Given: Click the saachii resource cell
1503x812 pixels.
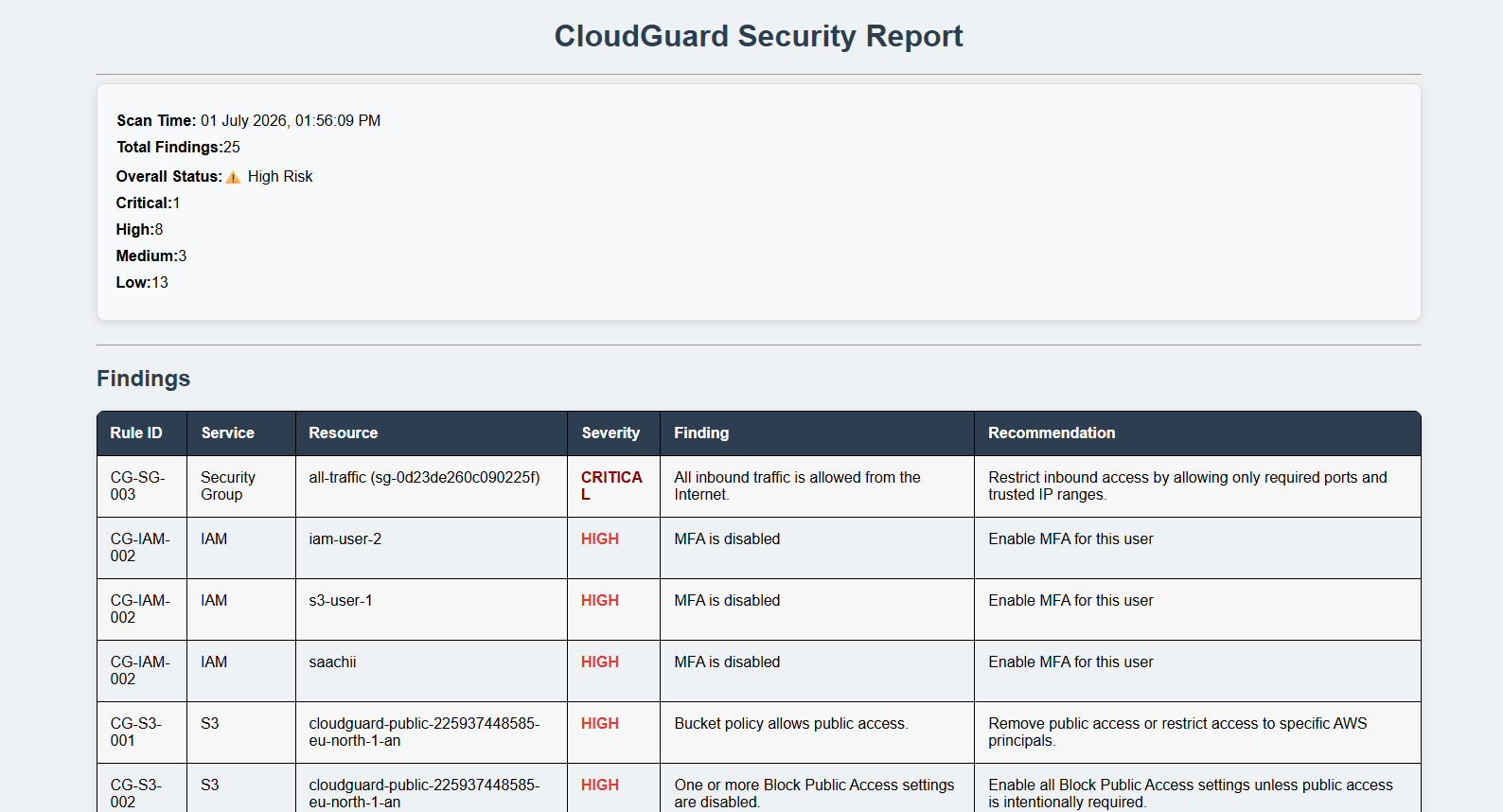Looking at the screenshot, I should (432, 671).
